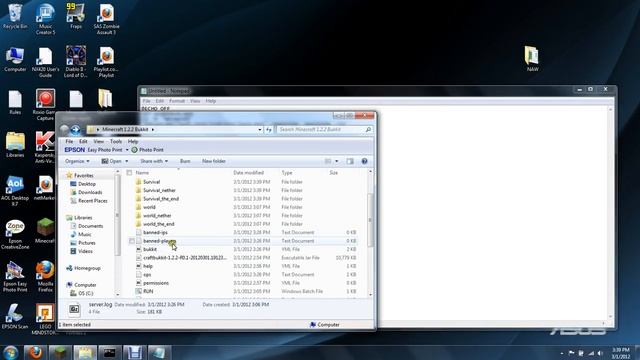Open the address bar history dropdown

(260, 129)
